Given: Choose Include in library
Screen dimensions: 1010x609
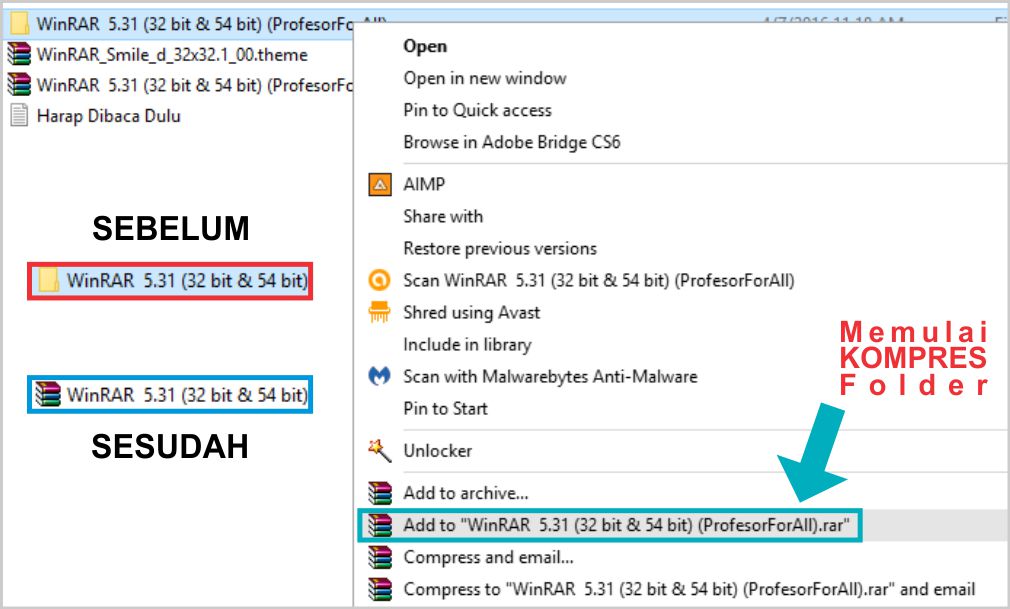Looking at the screenshot, I should pos(467,345).
